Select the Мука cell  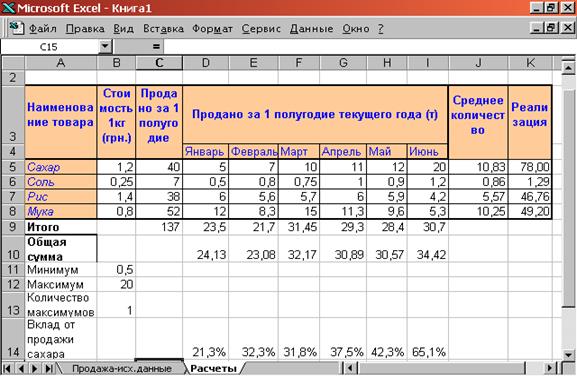point(61,211)
